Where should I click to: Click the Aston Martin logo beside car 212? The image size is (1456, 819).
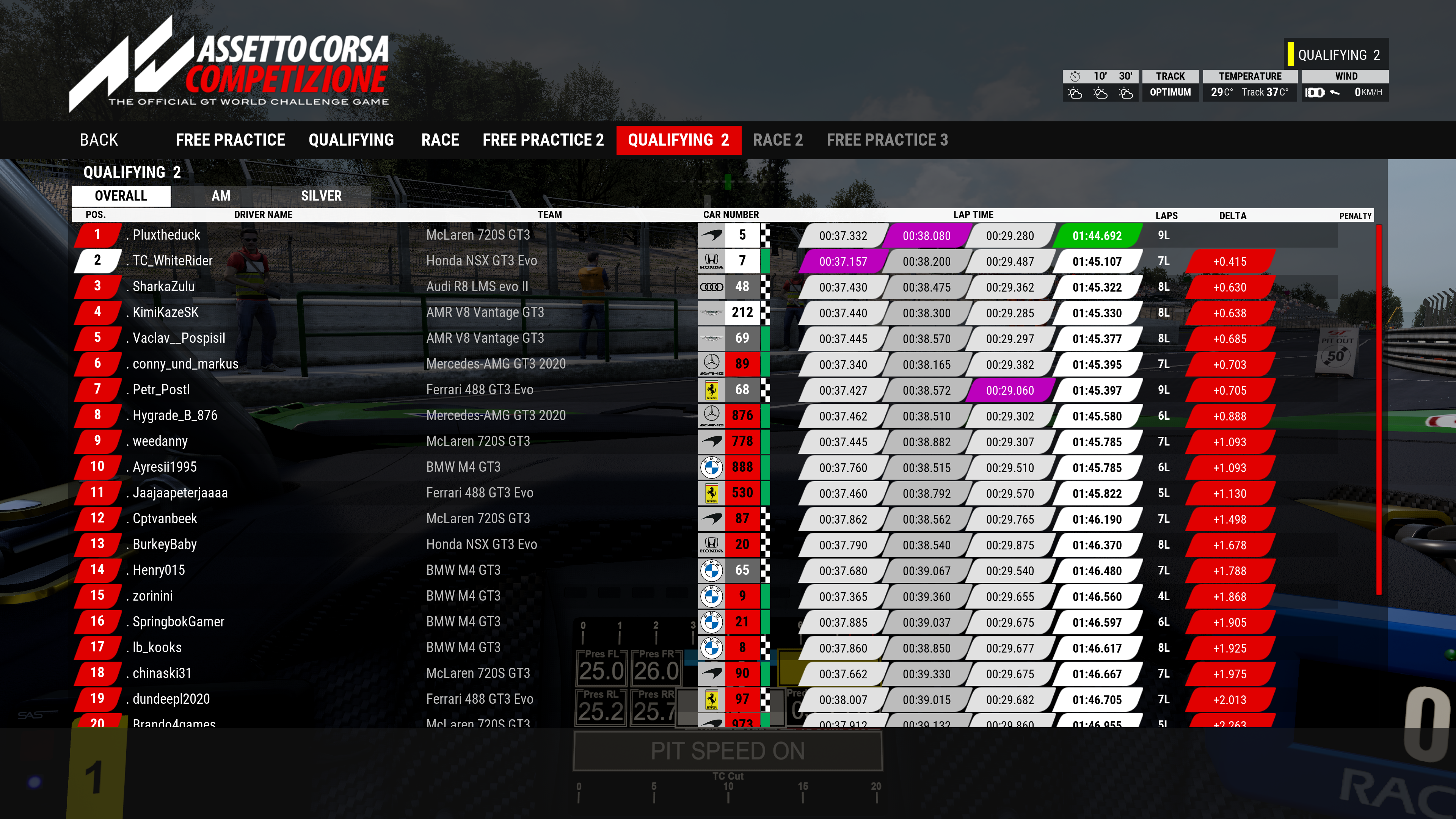tap(712, 312)
